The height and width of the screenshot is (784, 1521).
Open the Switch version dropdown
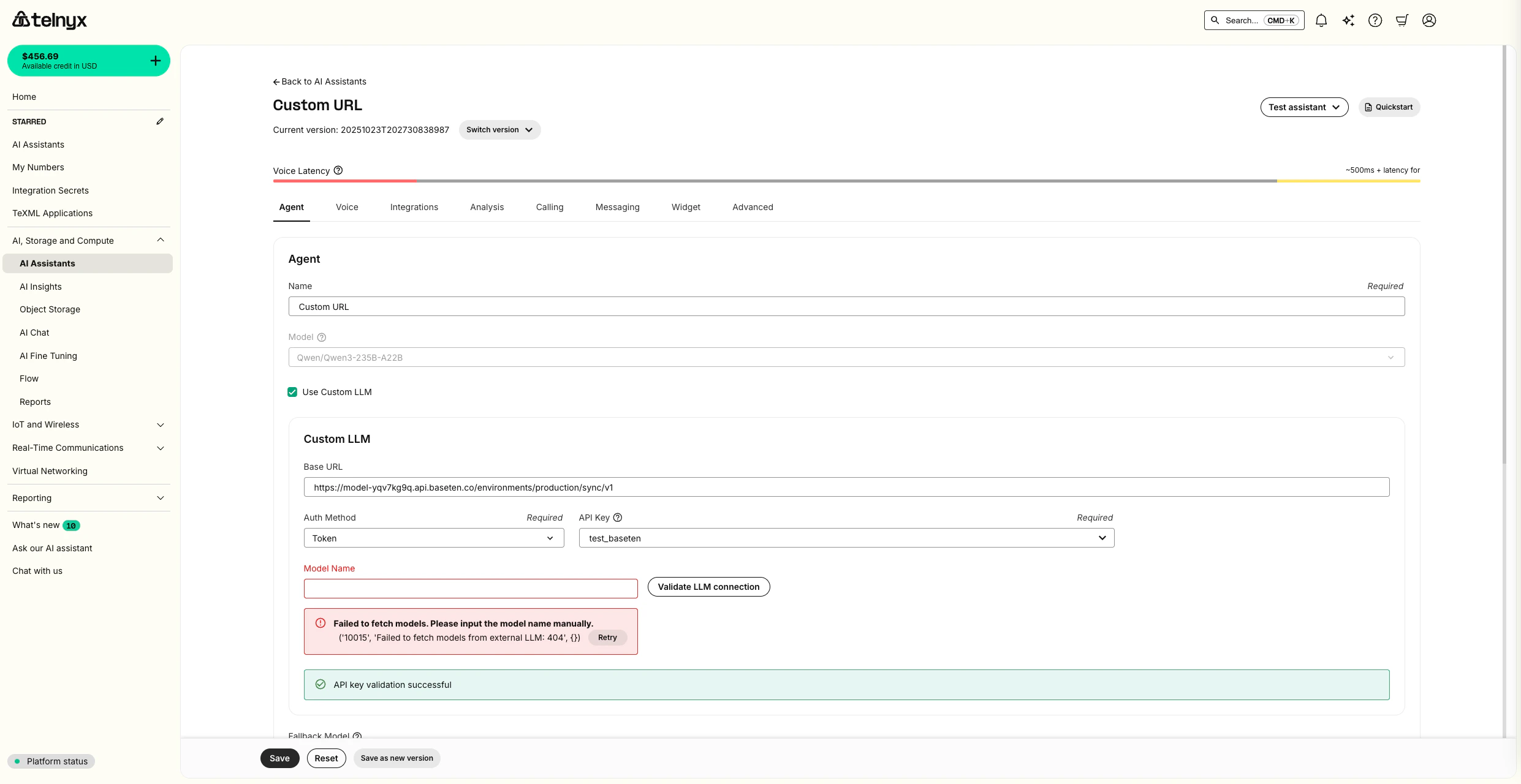pyautogui.click(x=499, y=129)
